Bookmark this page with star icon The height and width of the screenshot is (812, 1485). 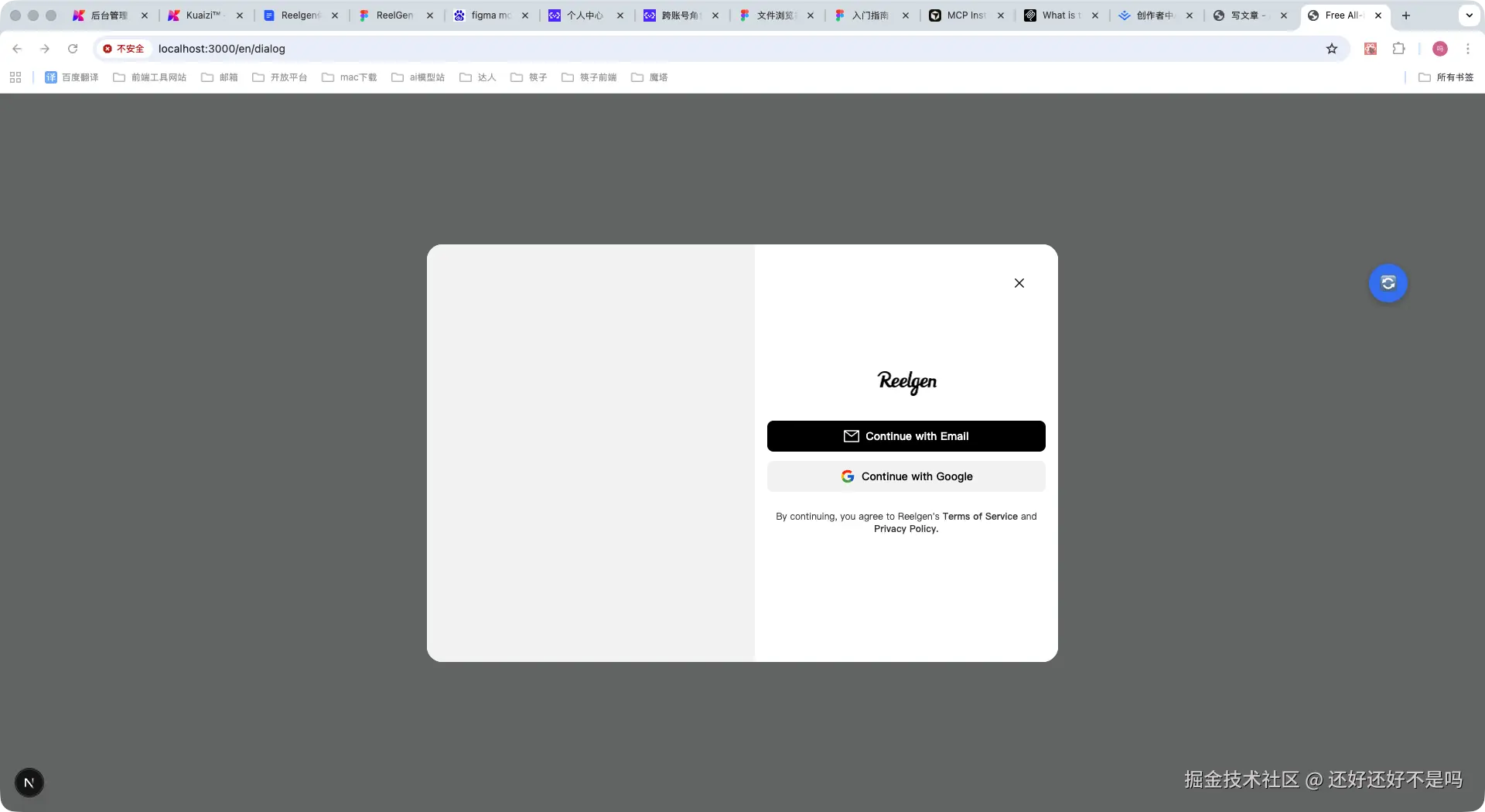1332,49
